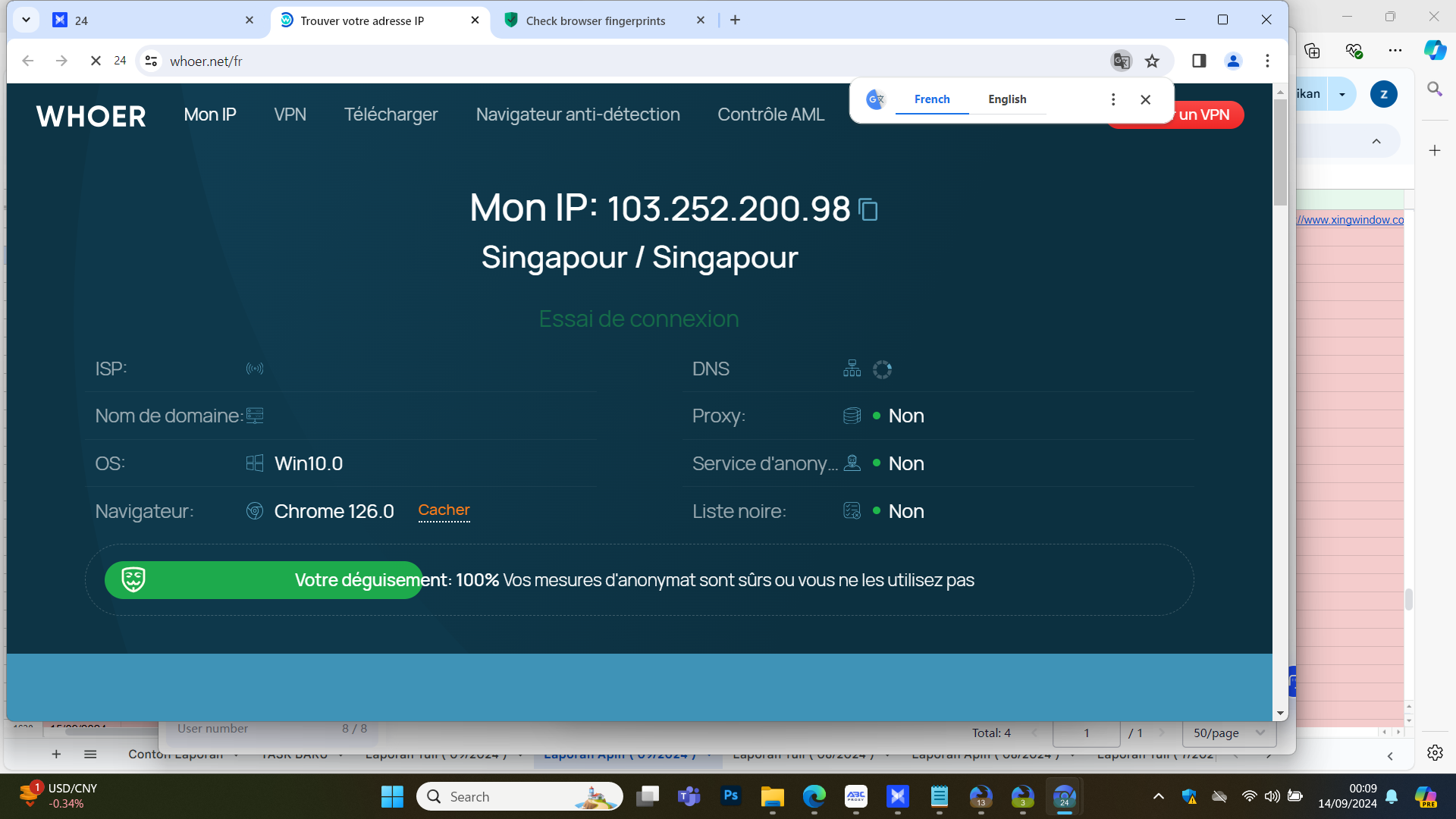
Task: Click the search icon in Edge sidebar
Action: (1434, 89)
